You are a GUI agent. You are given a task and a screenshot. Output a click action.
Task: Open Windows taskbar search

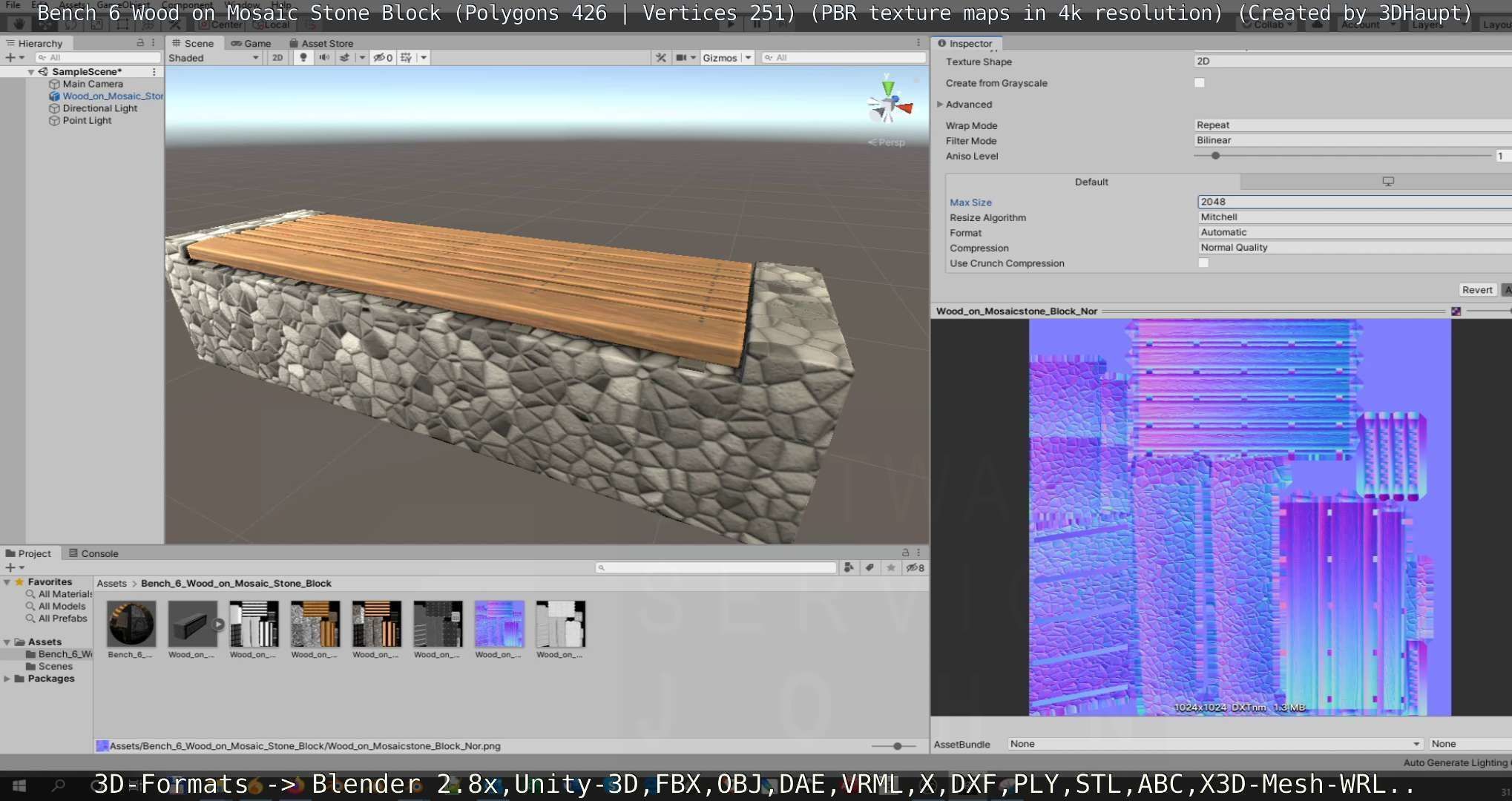(x=59, y=785)
